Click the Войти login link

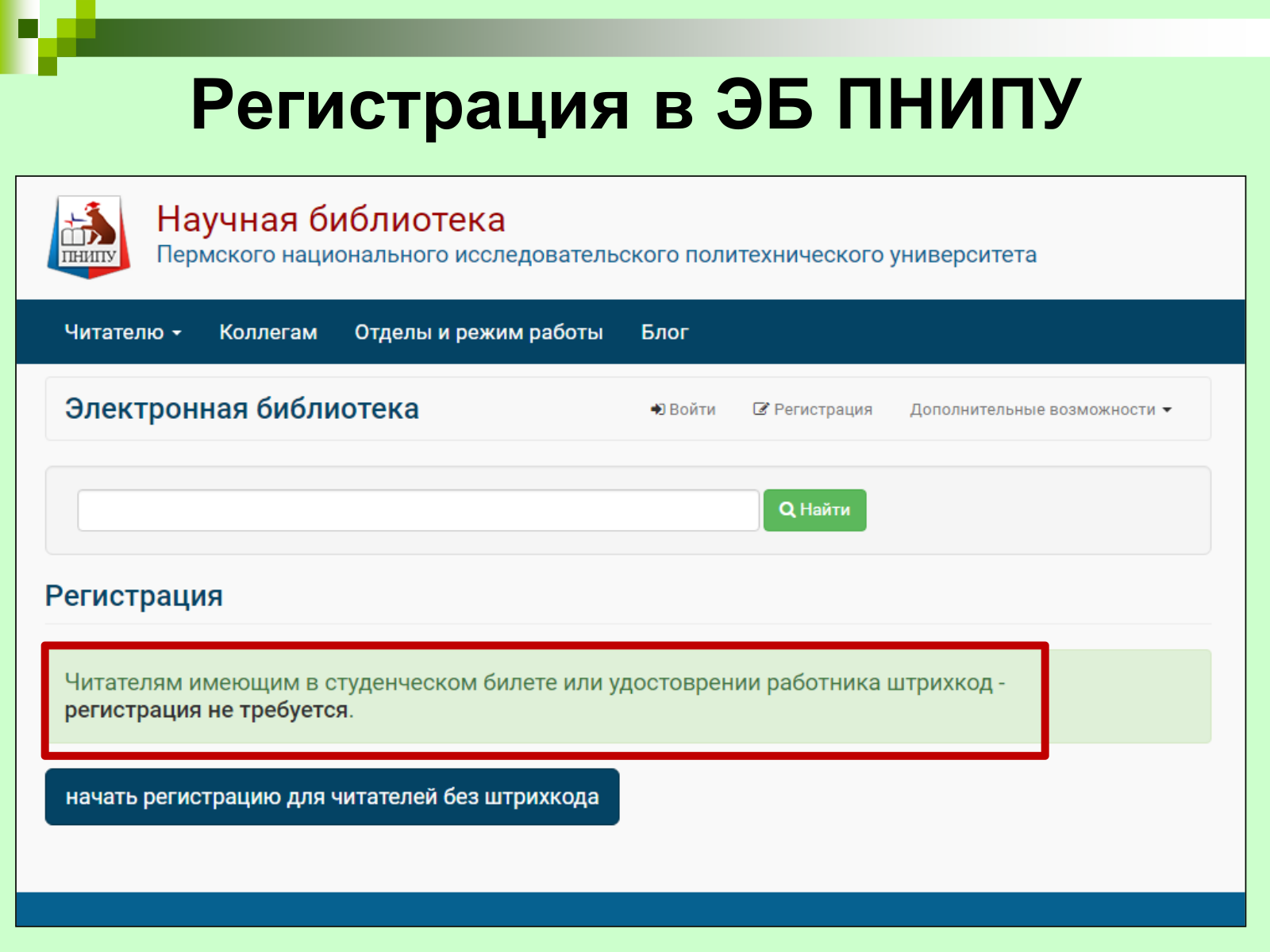(x=683, y=409)
